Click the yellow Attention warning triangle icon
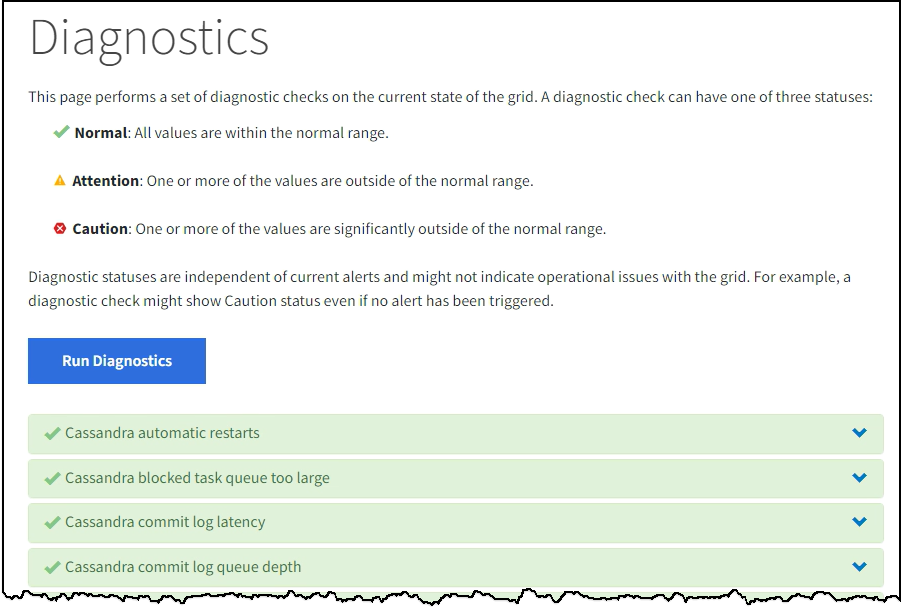Viewport: 903px width, 611px height. [60, 181]
